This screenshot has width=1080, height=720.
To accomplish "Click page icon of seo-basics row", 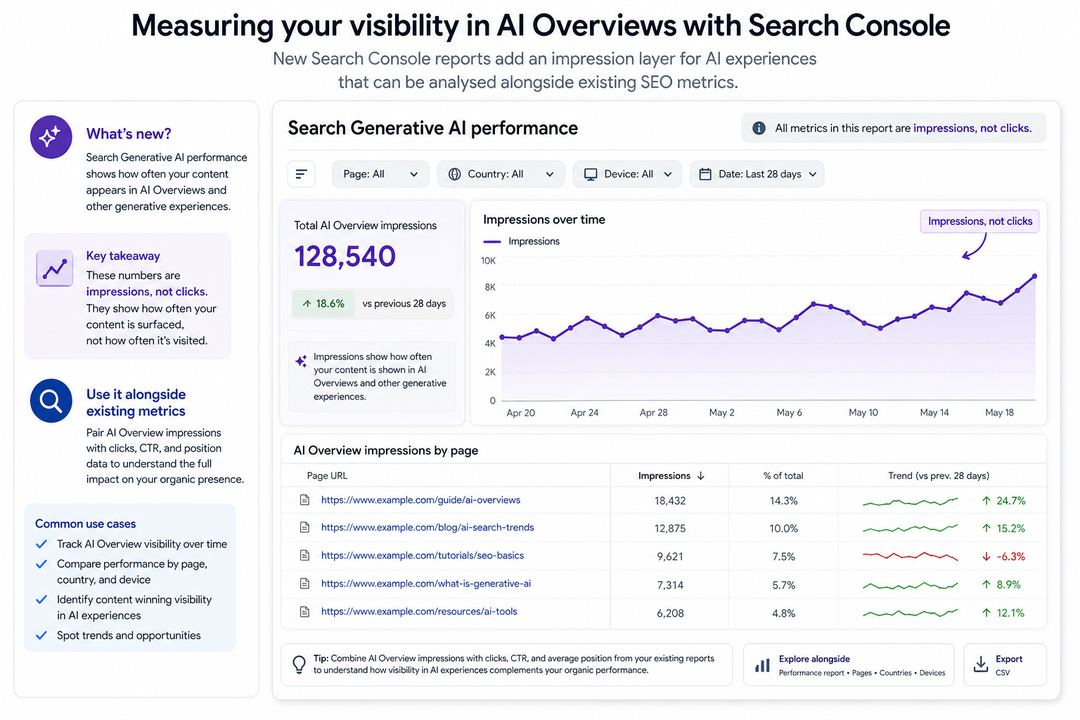I will click(304, 555).
